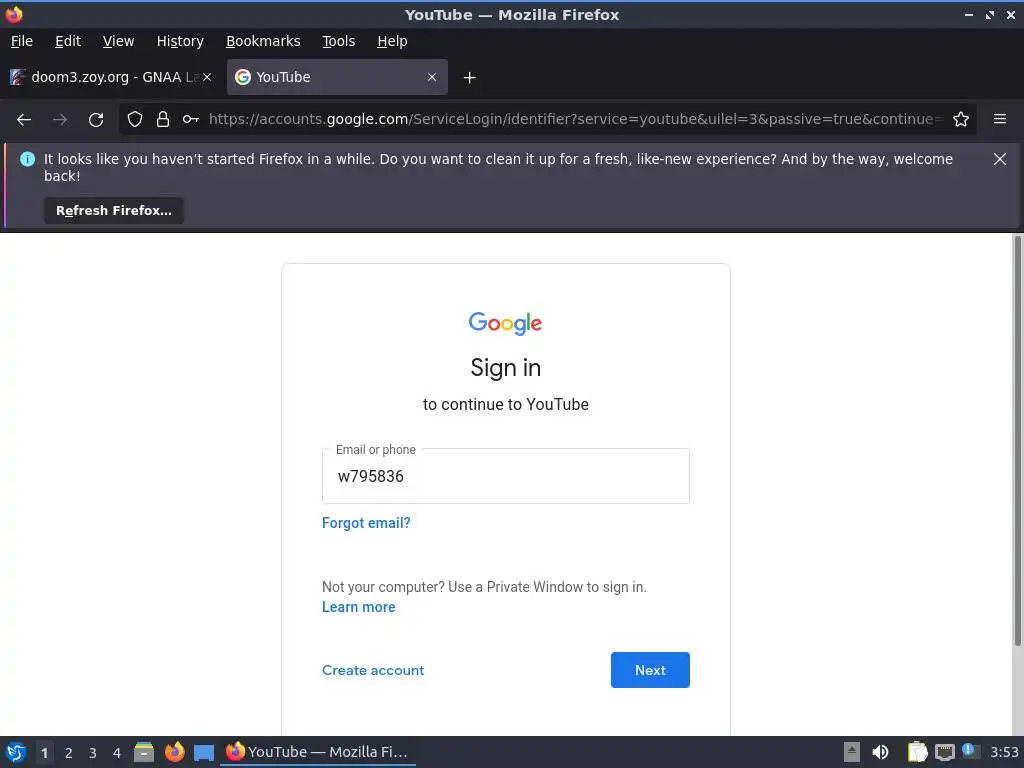
Task: Switch to workspace 1
Action: [44, 753]
